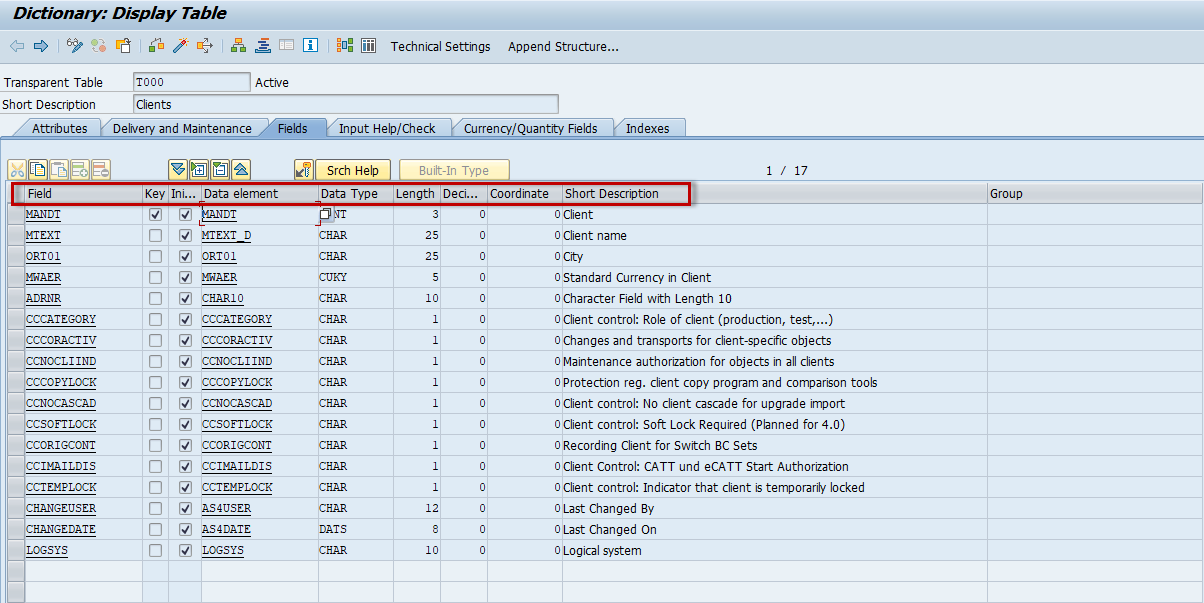
Task: Click the double-down chevron to page down
Action: click(179, 169)
